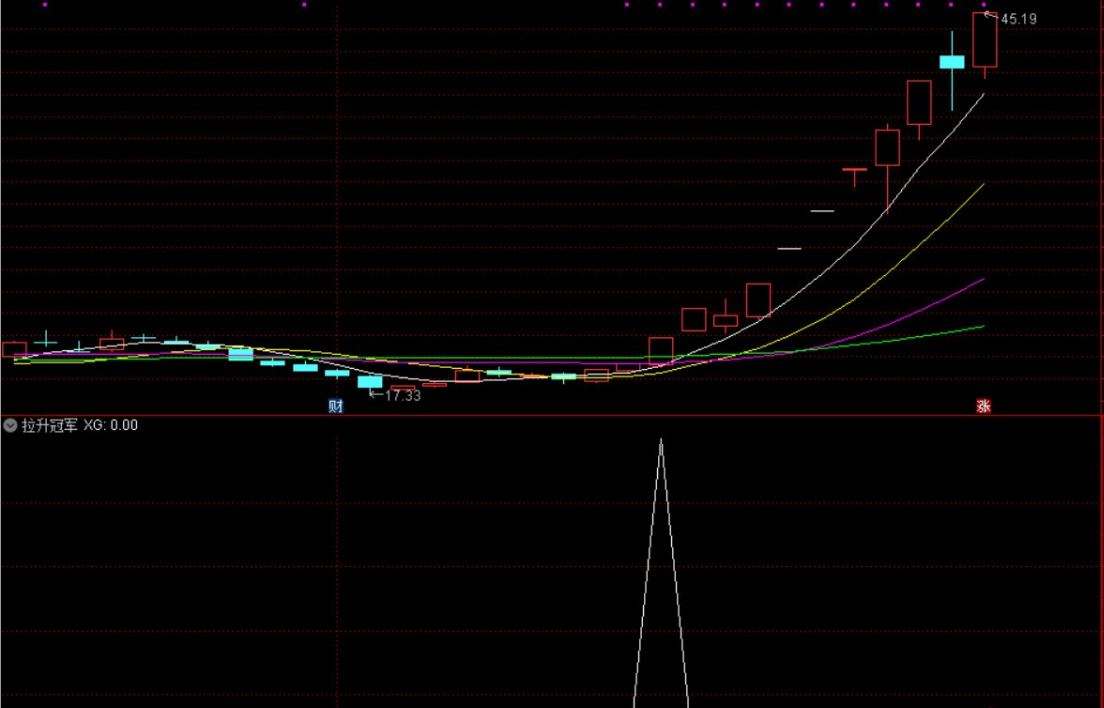Open the red 涨 marker icon
The width and height of the screenshot is (1104, 708).
tap(984, 406)
